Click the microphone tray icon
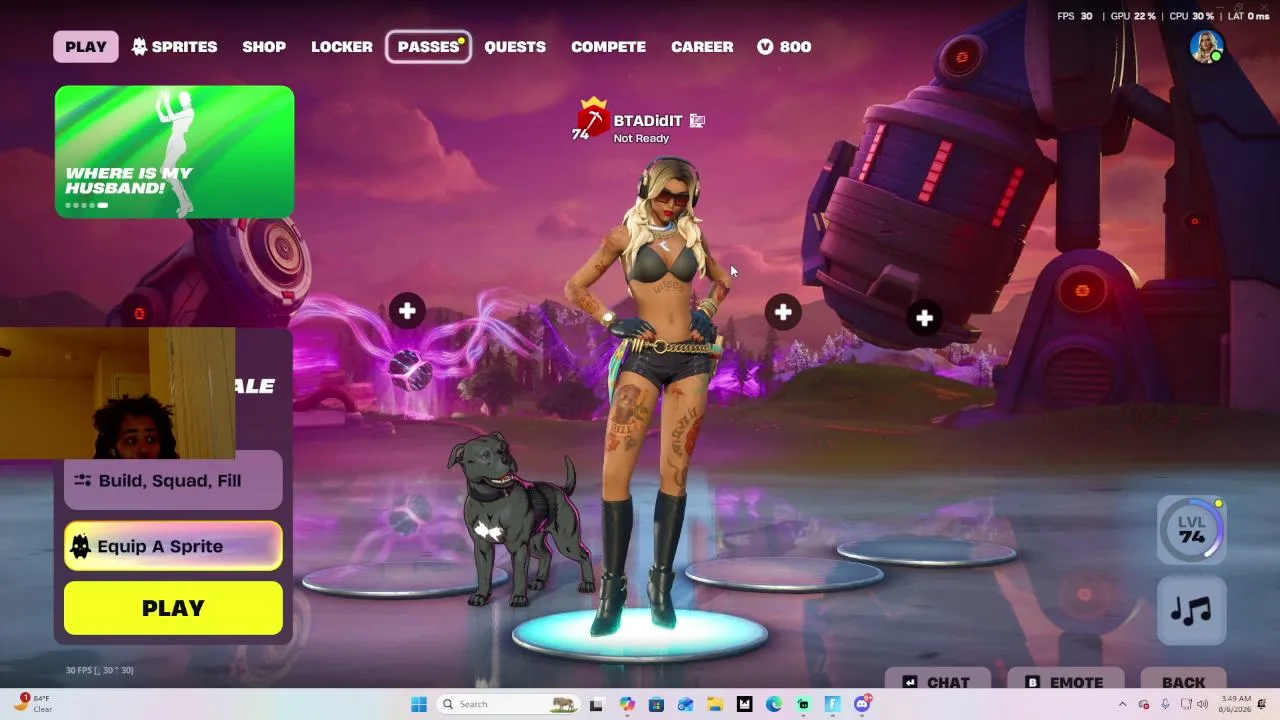Screen dimensions: 1280x720 [1165, 704]
